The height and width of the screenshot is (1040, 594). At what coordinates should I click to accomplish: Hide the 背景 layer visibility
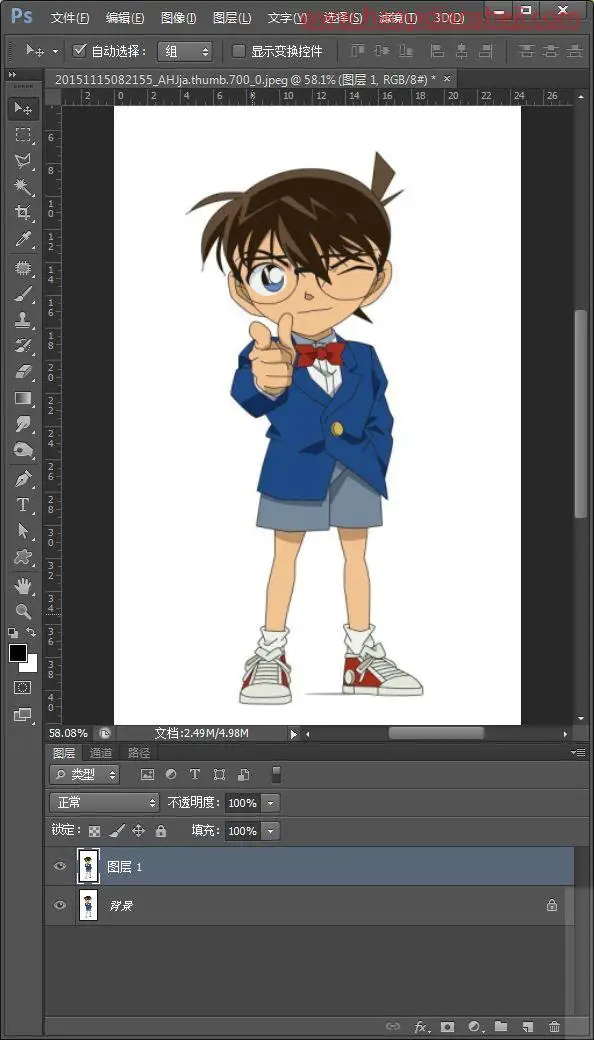tap(60, 905)
